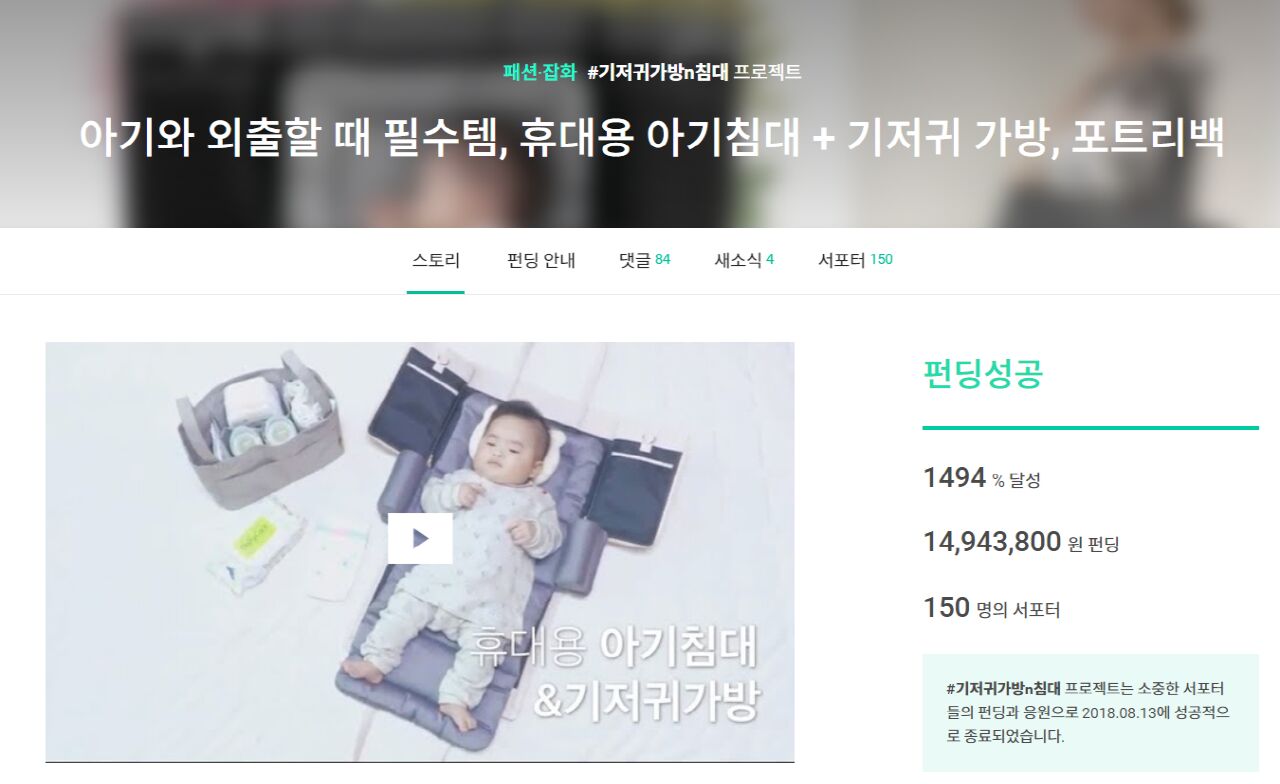Select the 1494 % 달성 statistic
This screenshot has width=1280, height=784.
click(982, 478)
